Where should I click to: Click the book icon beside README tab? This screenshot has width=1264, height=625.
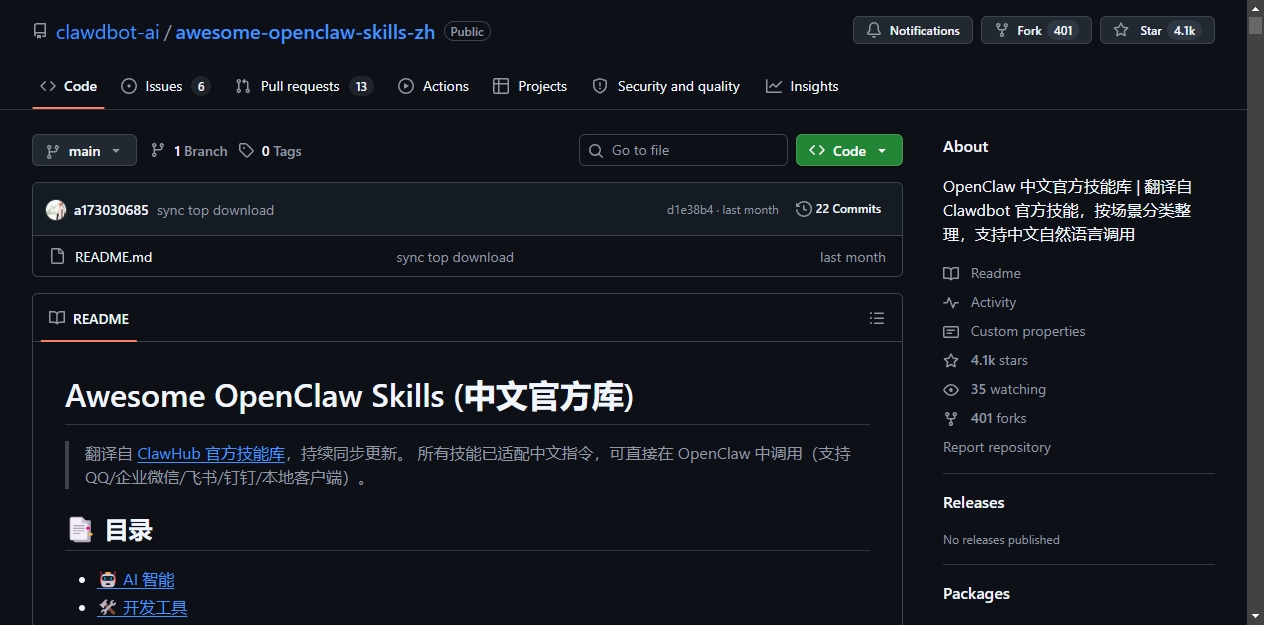[x=57, y=318]
